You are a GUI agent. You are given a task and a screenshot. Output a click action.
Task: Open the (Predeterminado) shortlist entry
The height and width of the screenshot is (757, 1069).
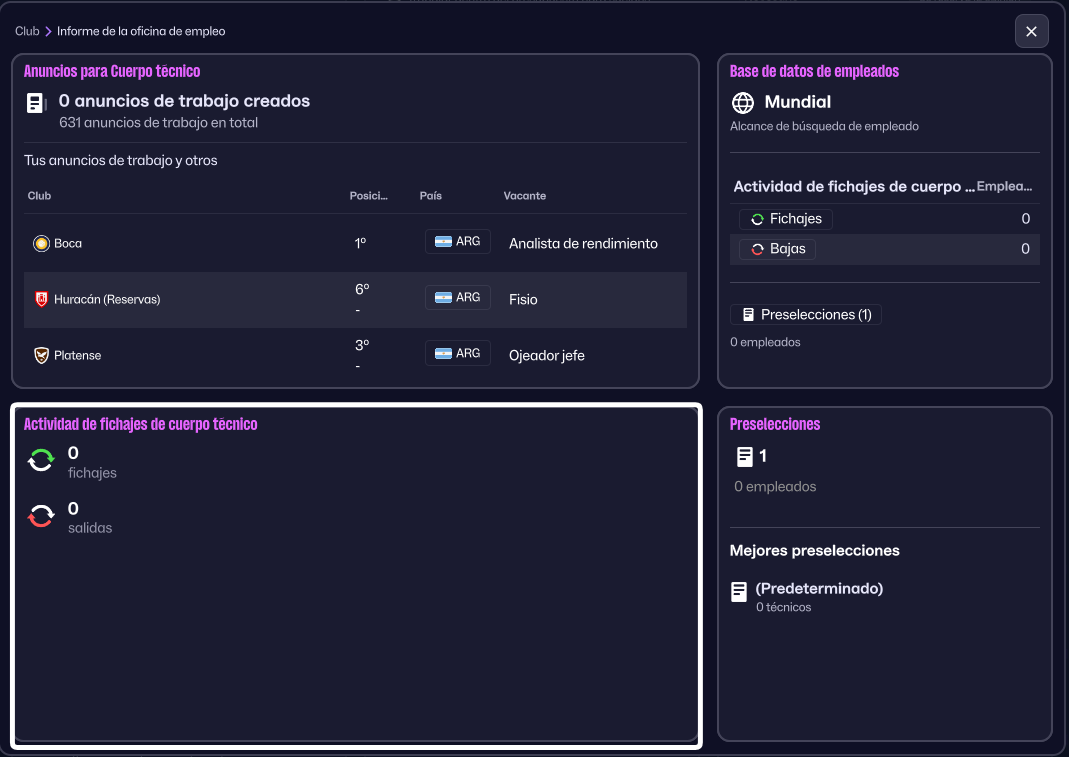click(x=819, y=589)
